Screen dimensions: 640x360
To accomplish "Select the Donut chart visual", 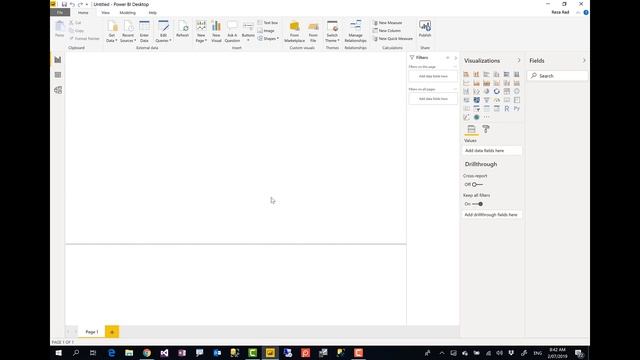I will click(496, 91).
